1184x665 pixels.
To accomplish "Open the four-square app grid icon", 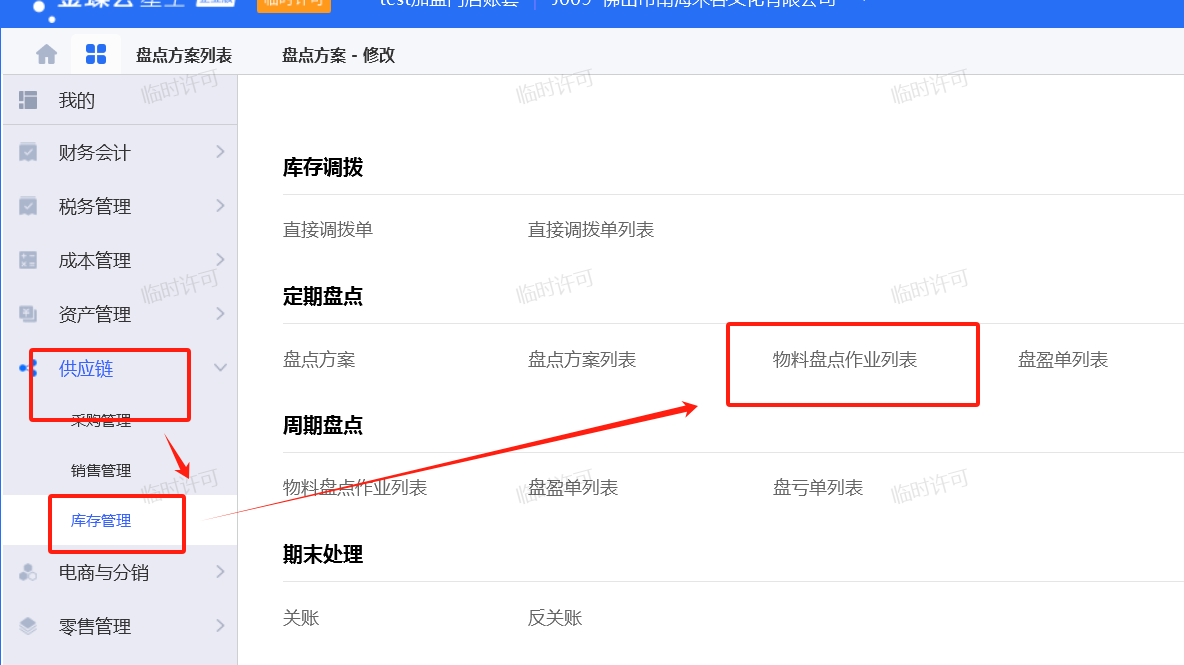I will pos(96,54).
